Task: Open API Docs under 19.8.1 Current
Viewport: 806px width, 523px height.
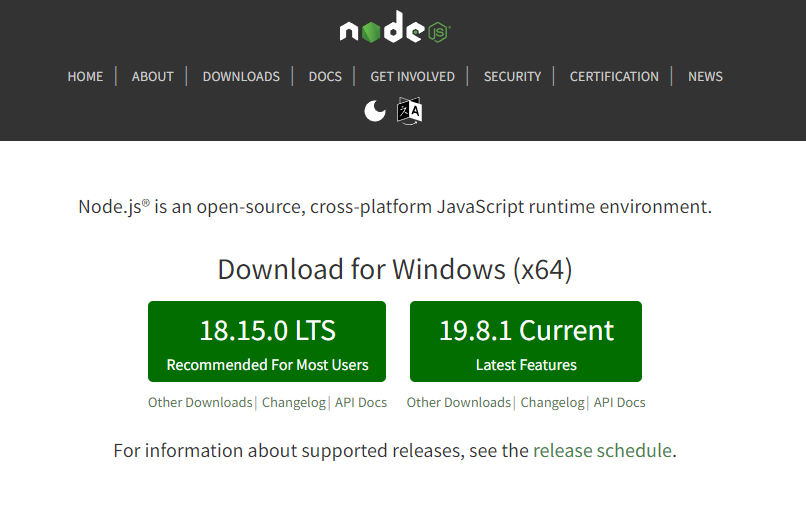Action: (x=619, y=402)
